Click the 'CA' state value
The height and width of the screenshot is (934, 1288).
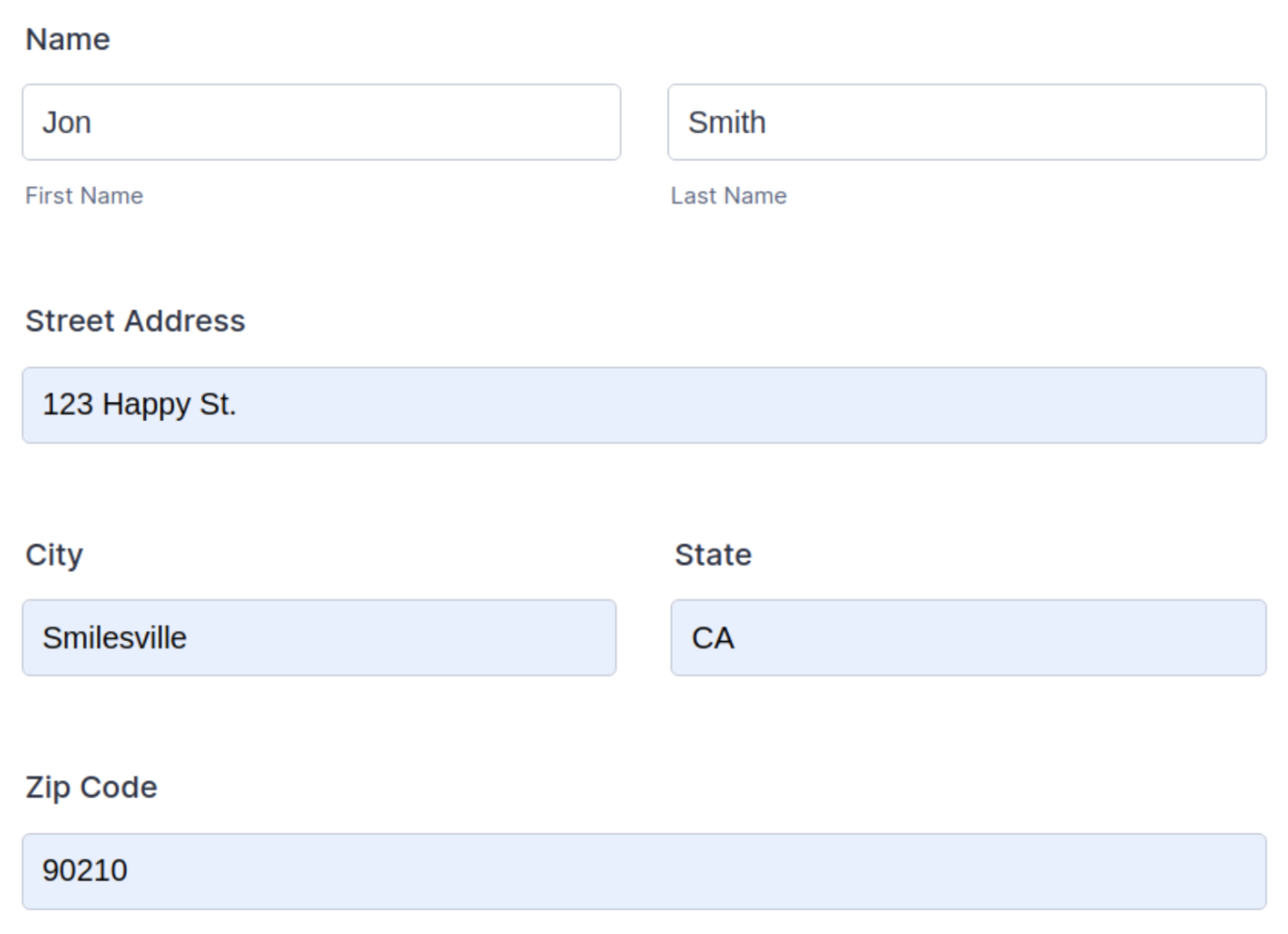tap(713, 638)
